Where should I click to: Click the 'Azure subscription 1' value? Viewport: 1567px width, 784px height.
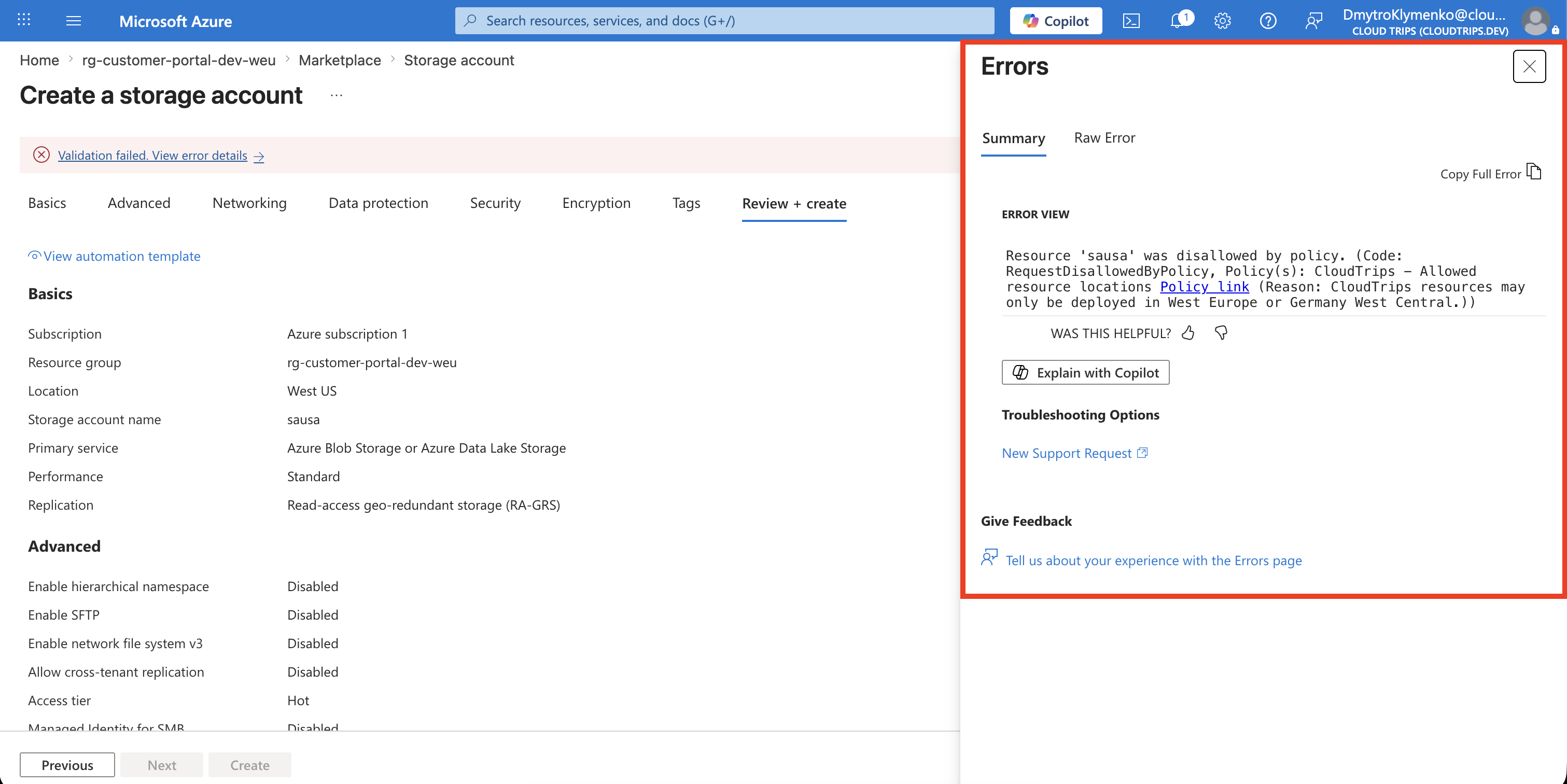click(347, 334)
